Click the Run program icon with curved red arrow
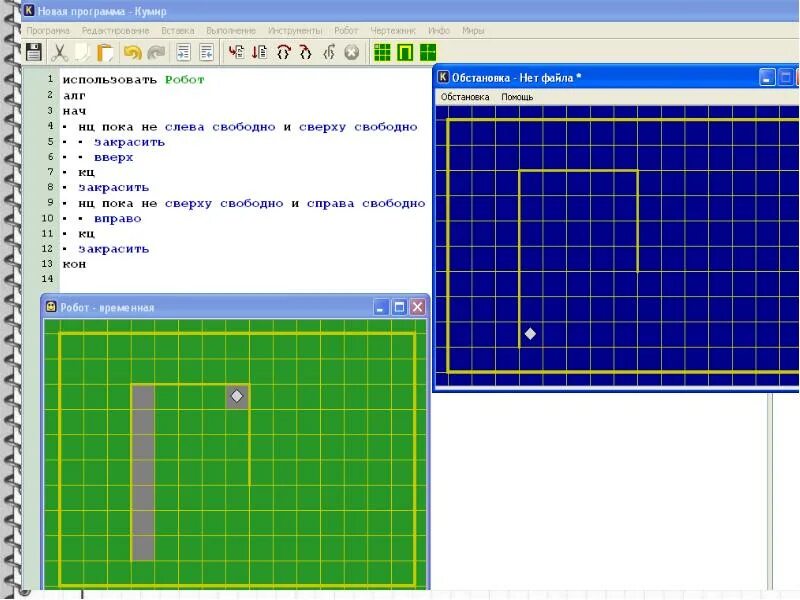800x600 pixels. point(236,52)
